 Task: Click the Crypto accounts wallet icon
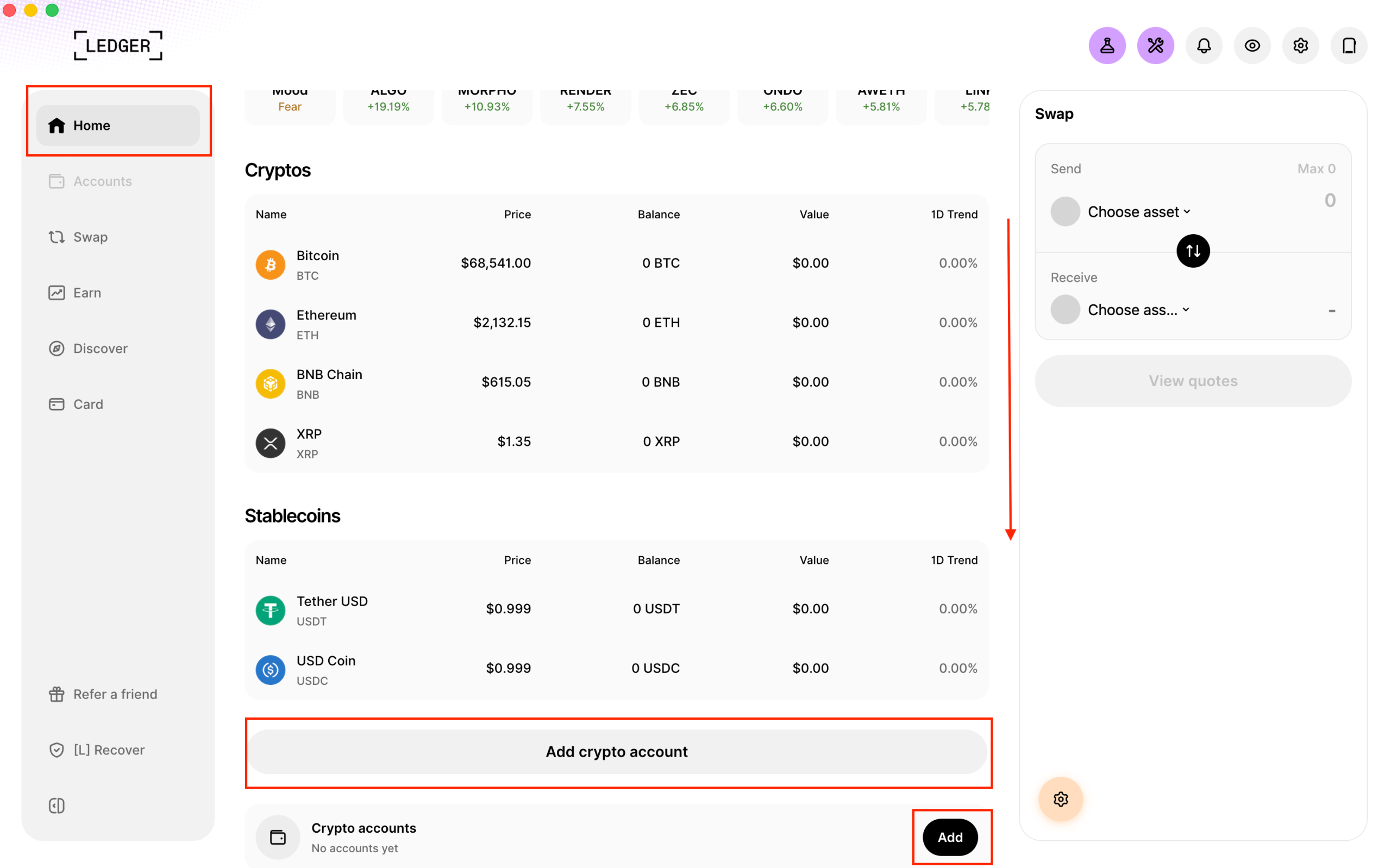(x=278, y=837)
